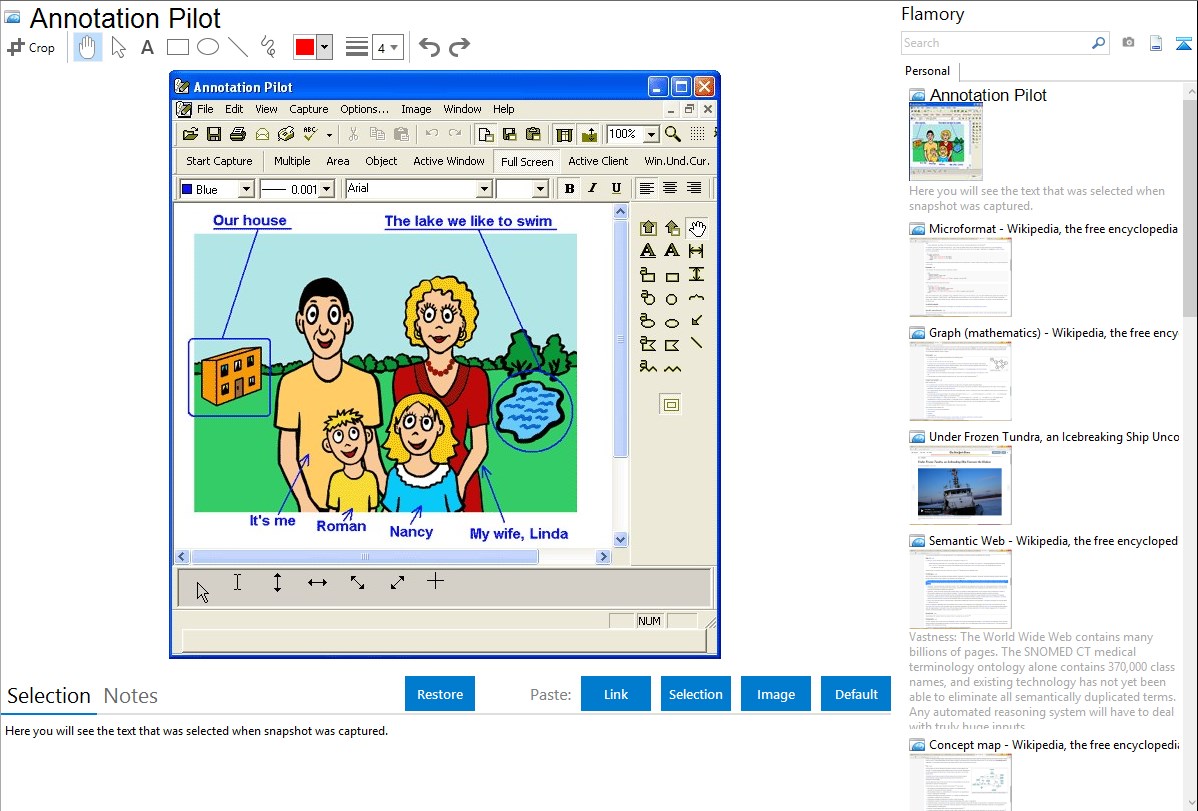1198x811 pixels.
Task: Open the Annotation Pilot snapshot thumbnail
Action: pos(946,142)
